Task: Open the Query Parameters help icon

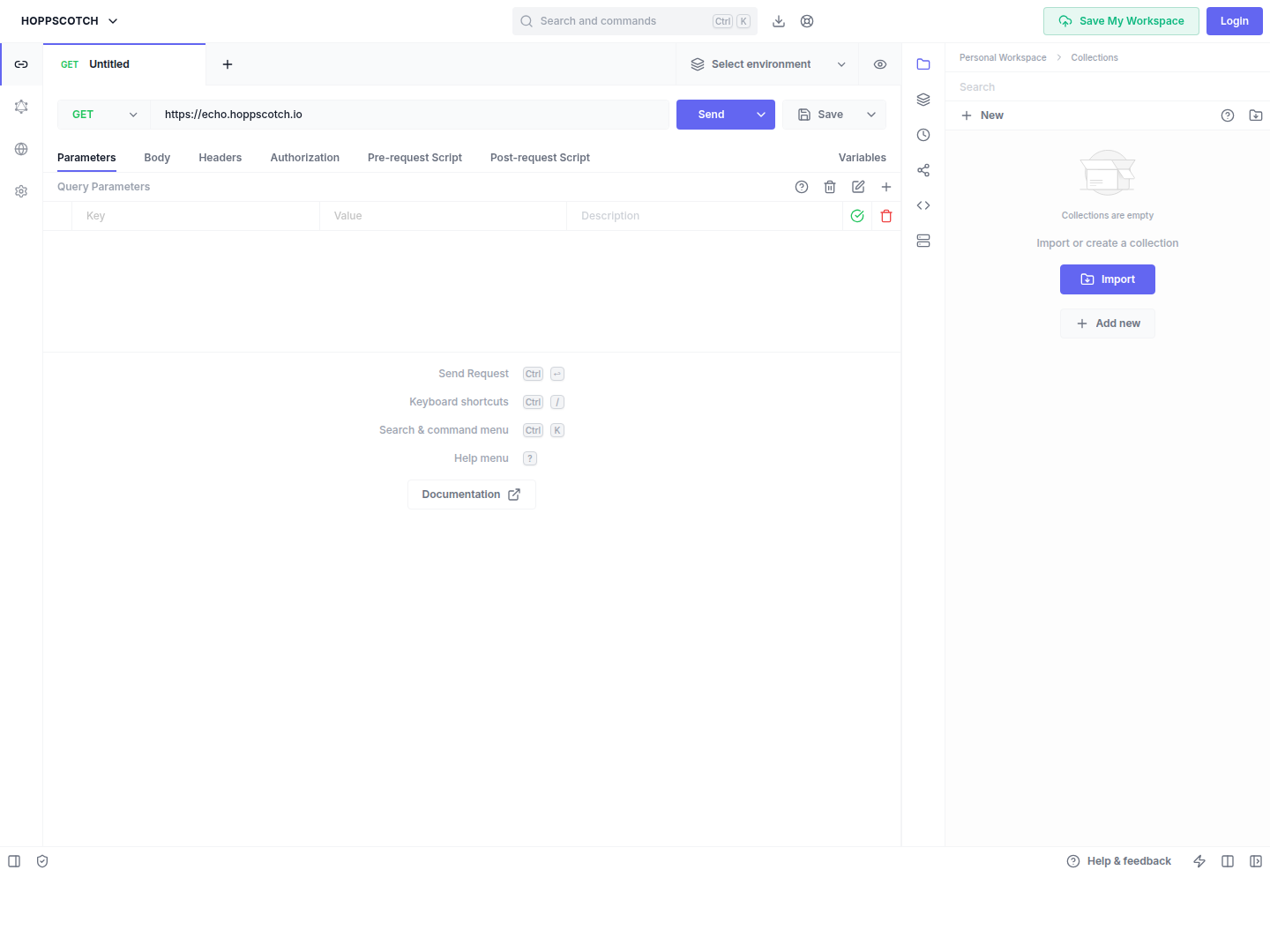Action: (802, 187)
